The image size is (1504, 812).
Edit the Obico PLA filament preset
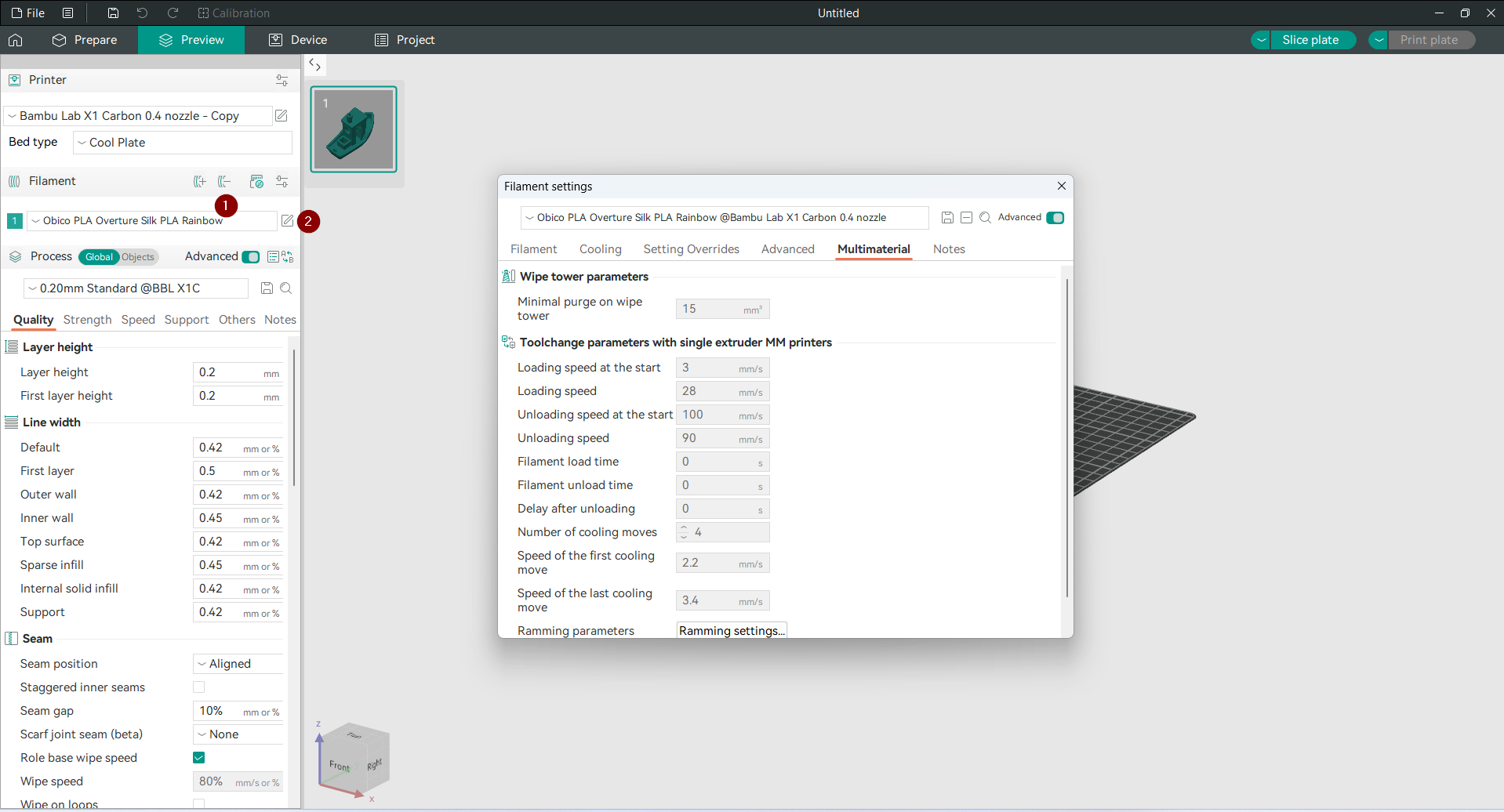(288, 220)
